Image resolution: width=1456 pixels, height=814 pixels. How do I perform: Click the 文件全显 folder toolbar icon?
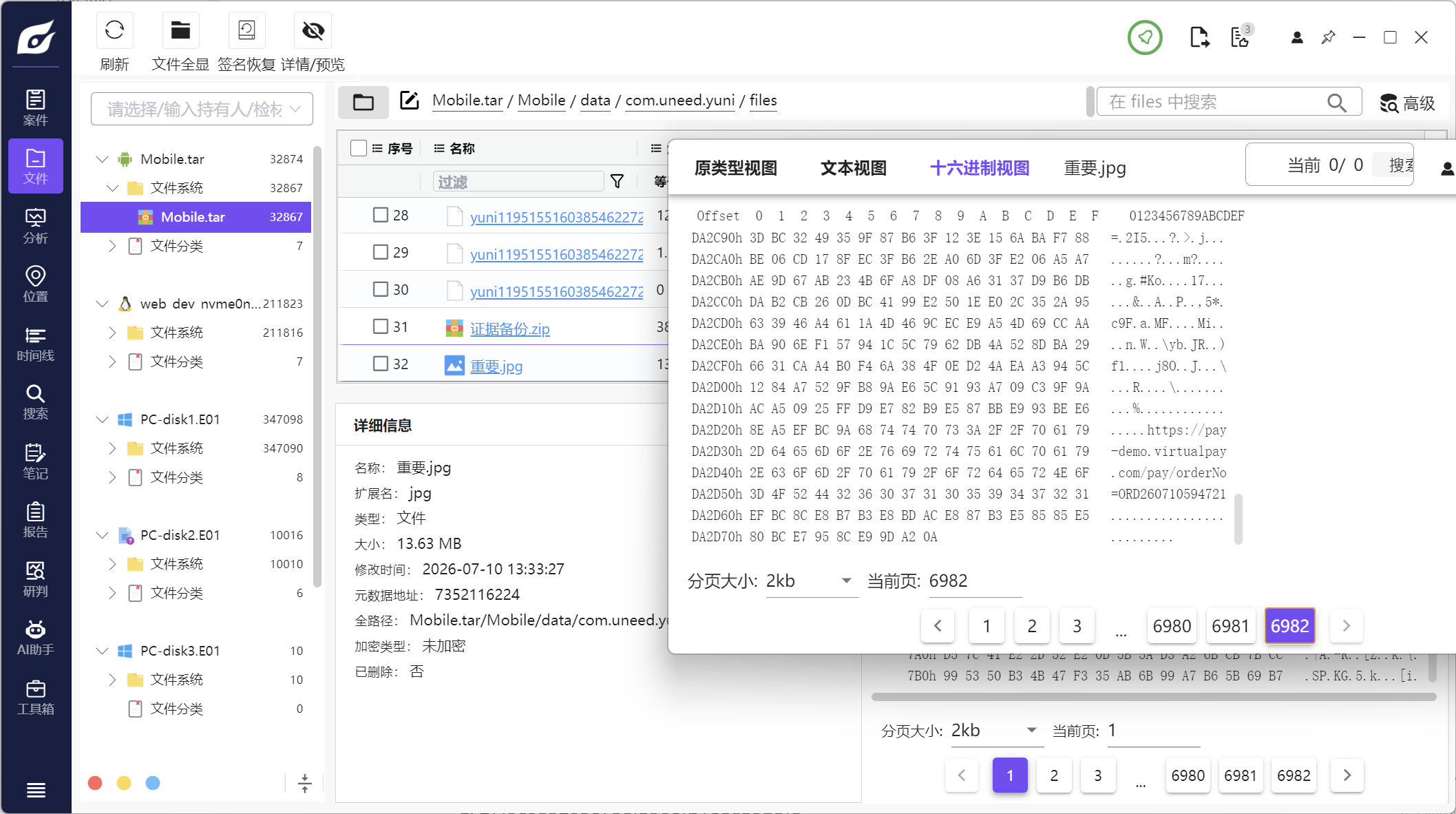click(180, 30)
